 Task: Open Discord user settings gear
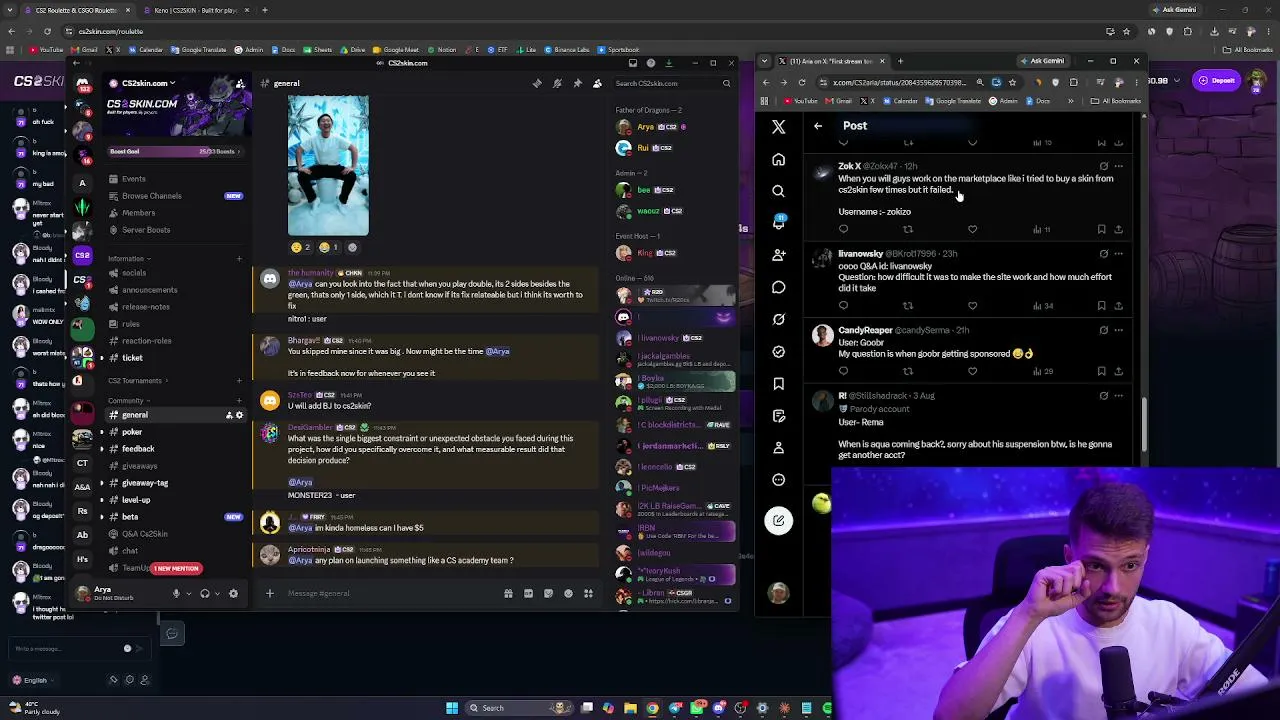[x=233, y=593]
